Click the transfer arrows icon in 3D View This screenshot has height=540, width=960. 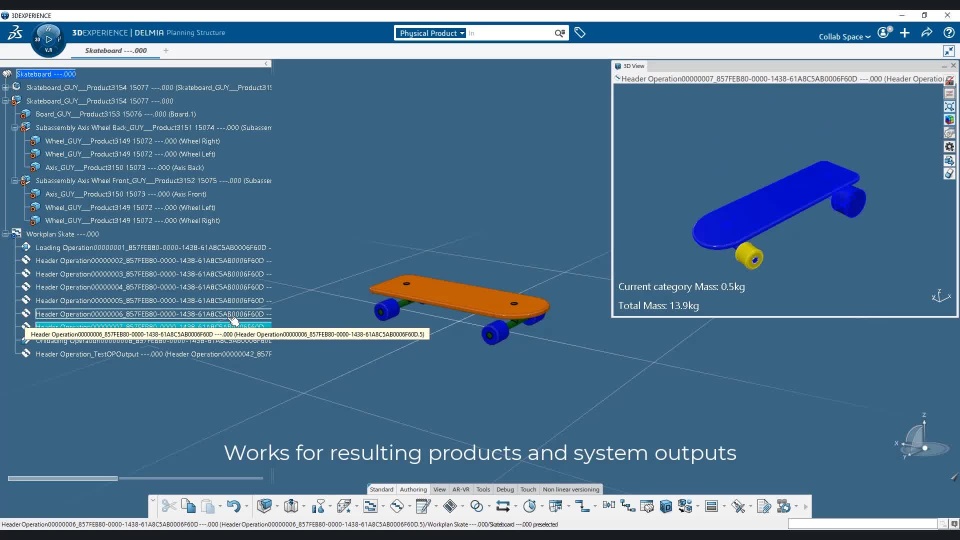949,160
